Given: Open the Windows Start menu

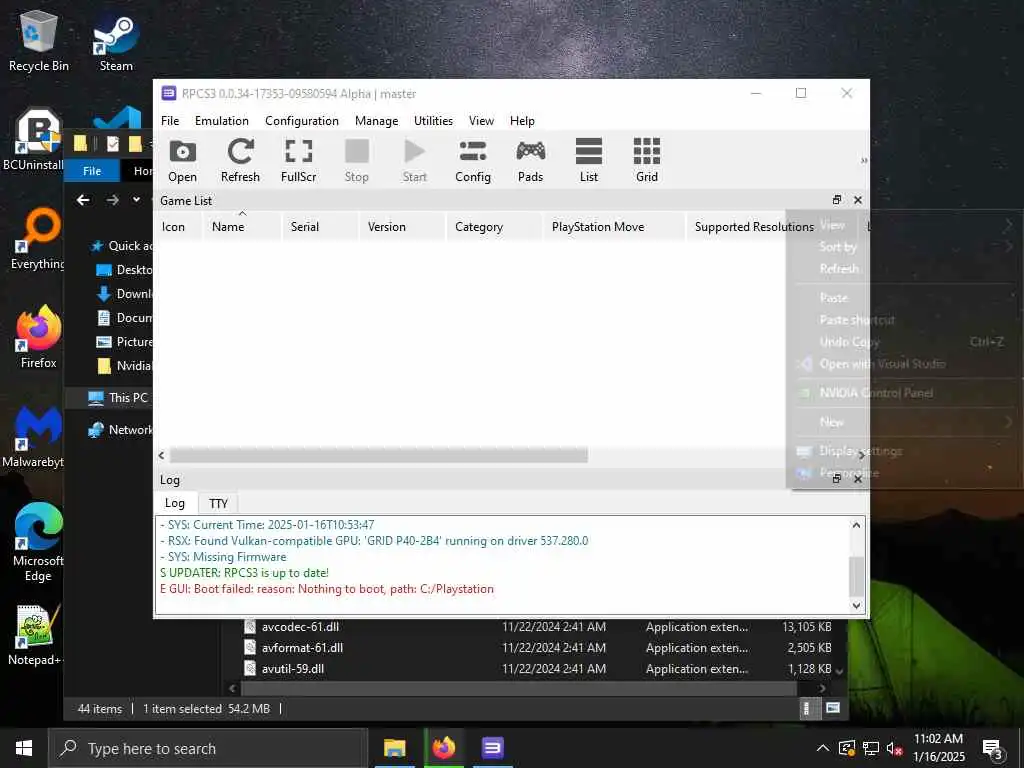Looking at the screenshot, I should click(24, 748).
